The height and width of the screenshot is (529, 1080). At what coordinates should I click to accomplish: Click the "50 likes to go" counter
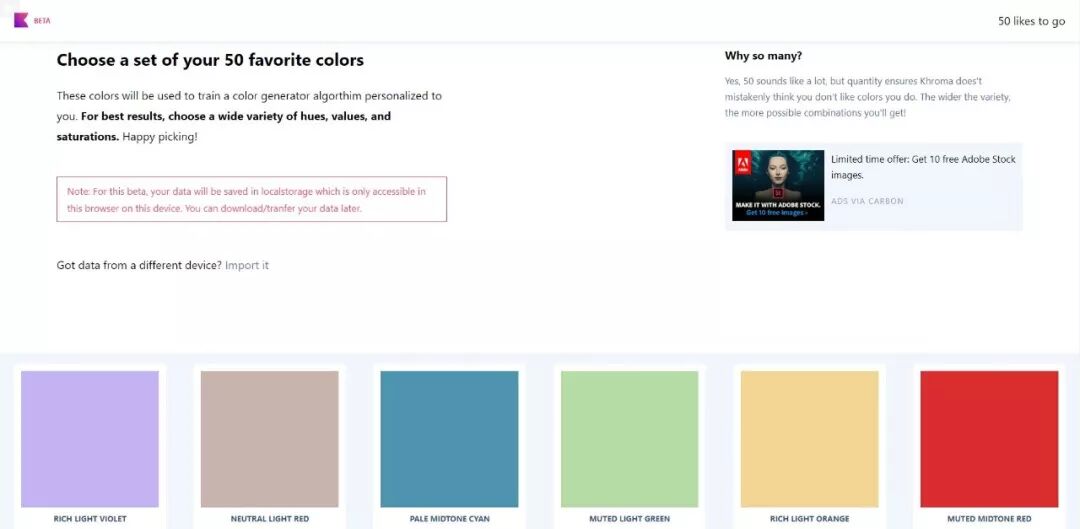[x=1031, y=21]
